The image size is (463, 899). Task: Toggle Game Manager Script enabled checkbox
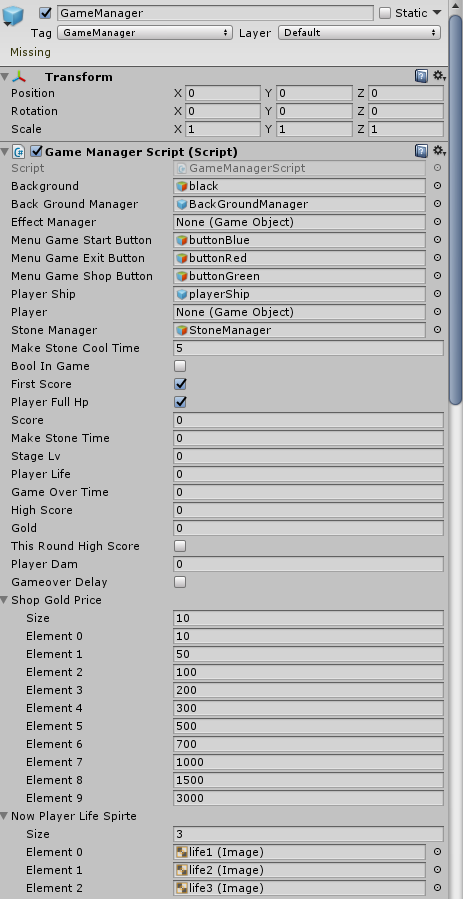37,151
